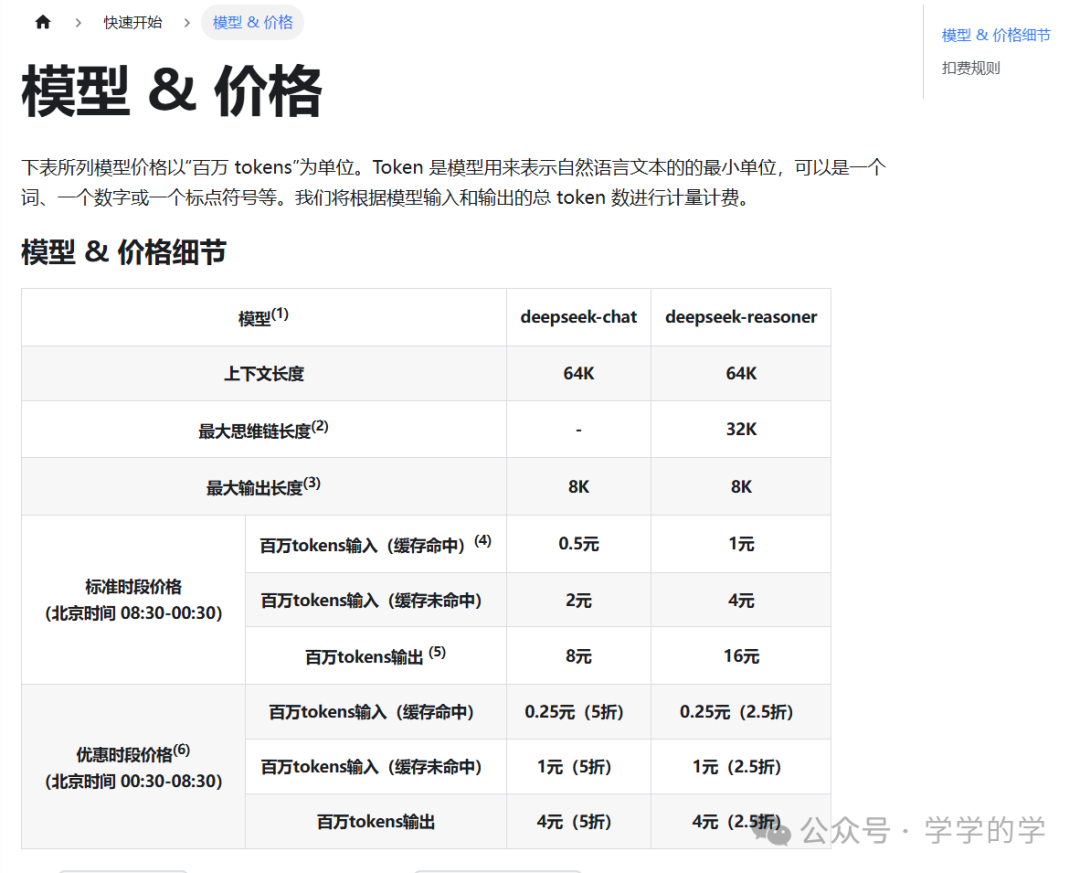Click discount-period 百万tokens输出 label without footnote
1080x873 pixels.
click(375, 822)
